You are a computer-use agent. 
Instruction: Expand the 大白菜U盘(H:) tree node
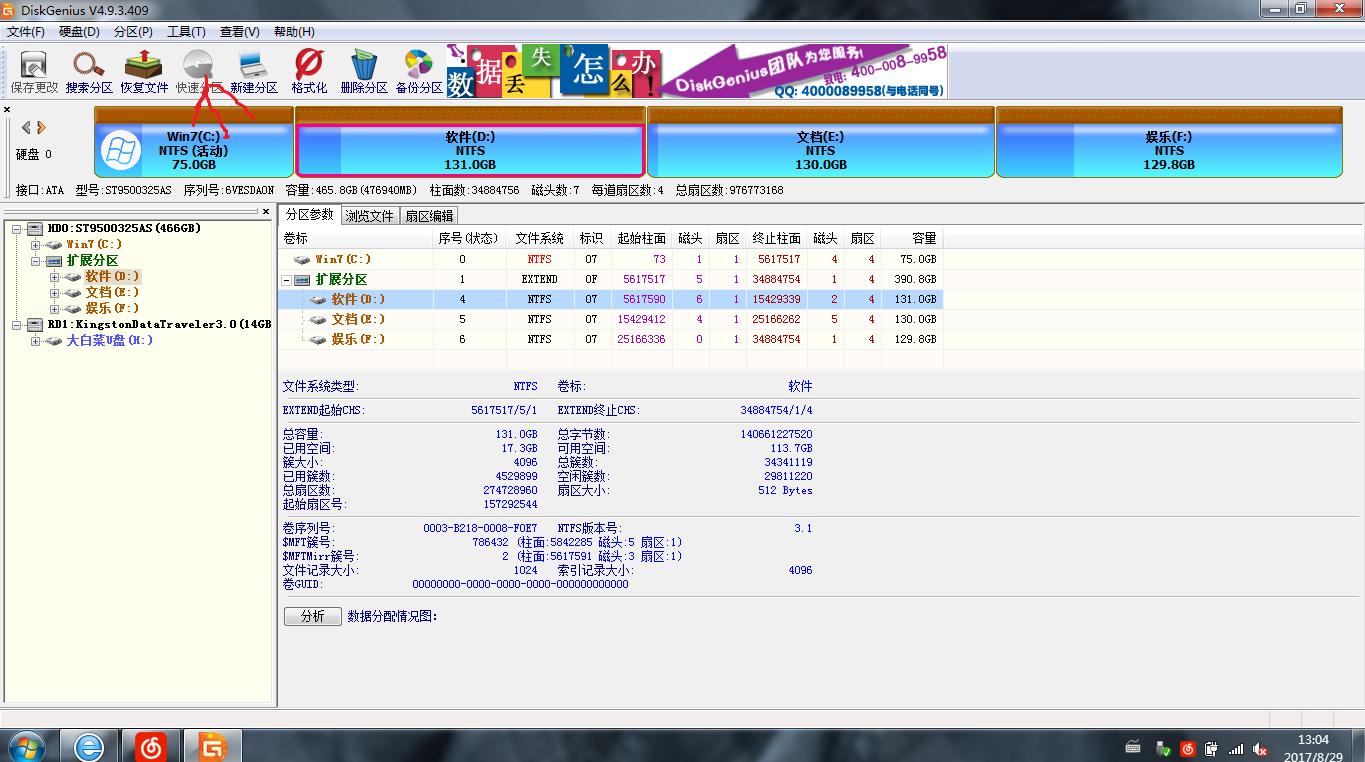[35, 341]
